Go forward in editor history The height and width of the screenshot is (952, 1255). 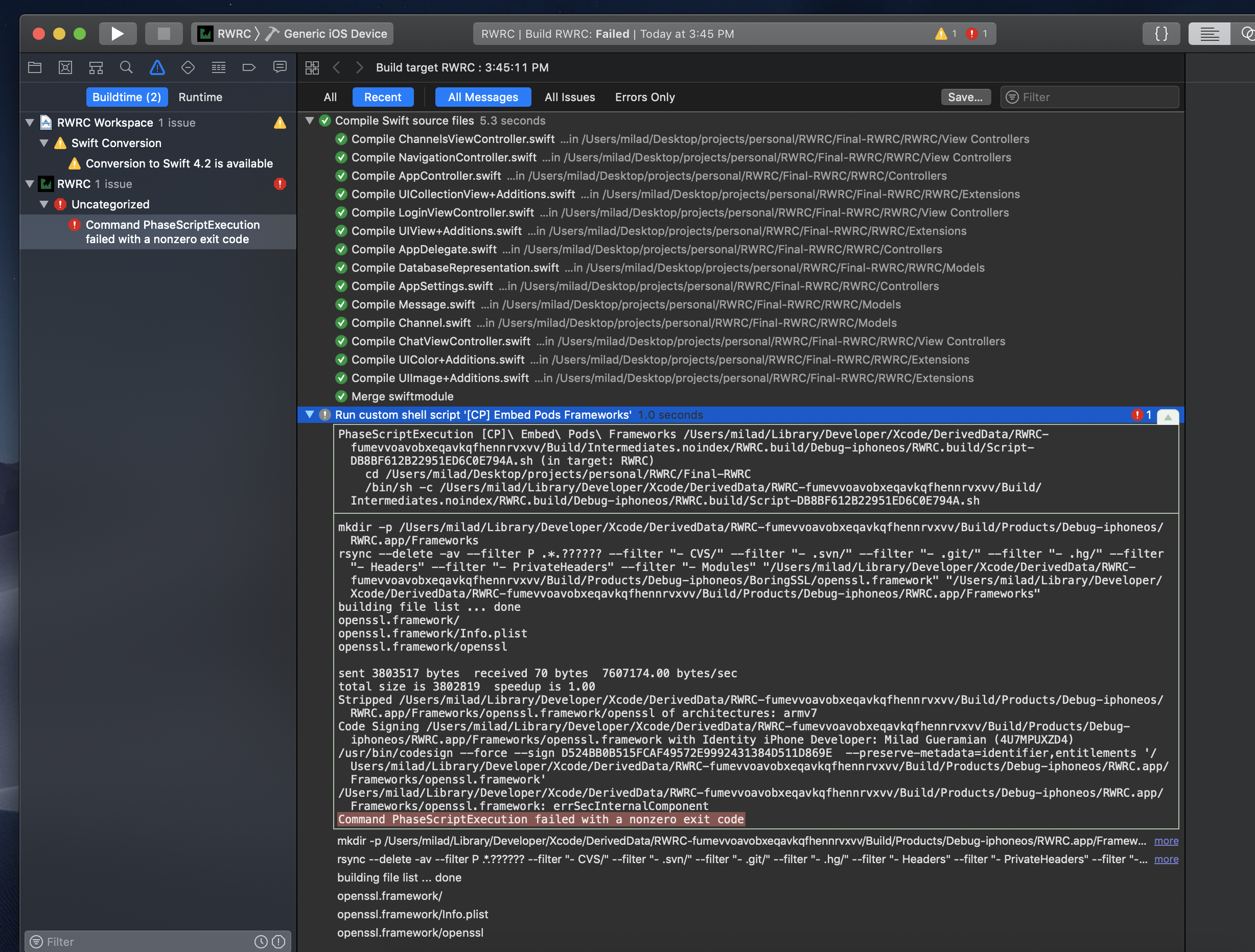click(x=359, y=67)
